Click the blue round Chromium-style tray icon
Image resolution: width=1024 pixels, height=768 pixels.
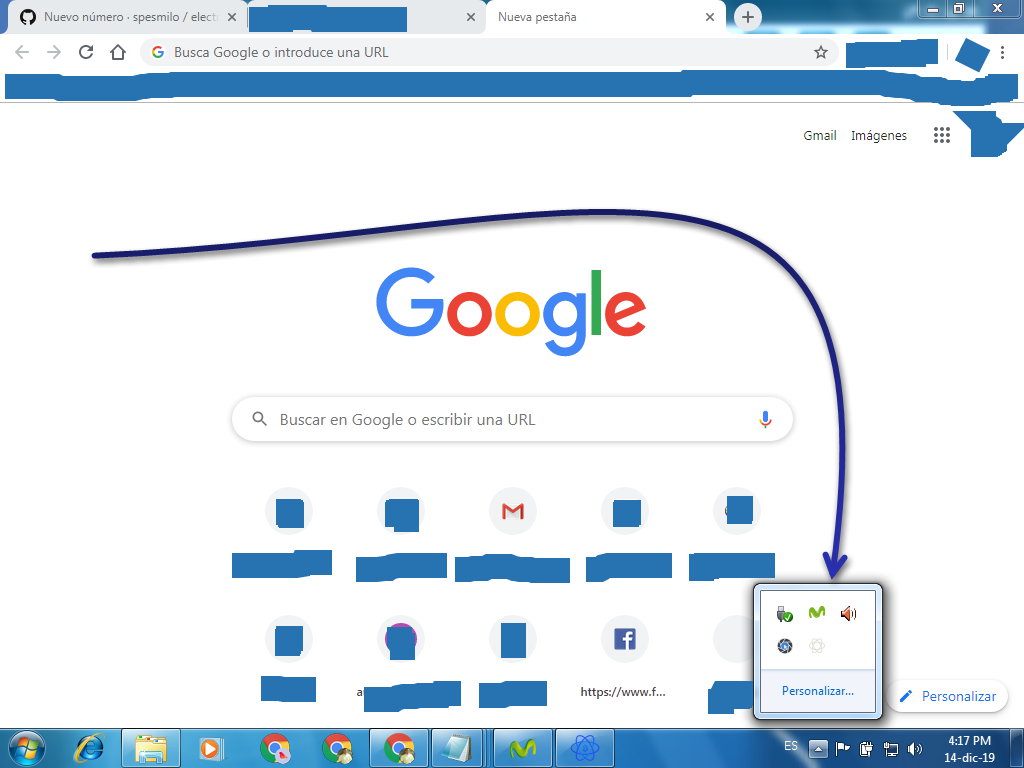click(784, 646)
